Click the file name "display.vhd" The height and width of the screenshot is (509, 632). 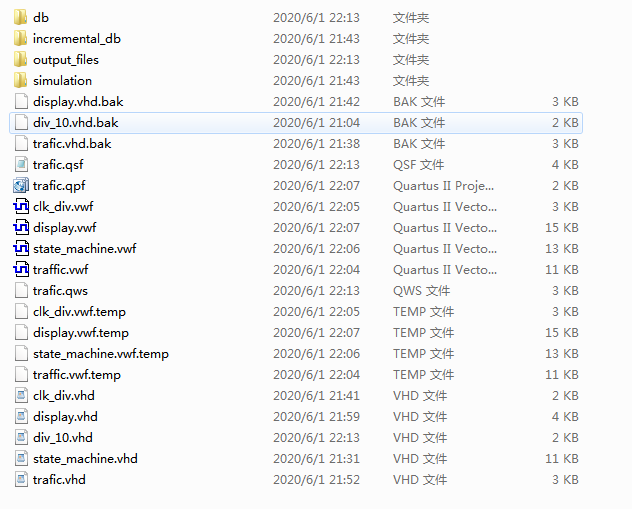click(65, 417)
